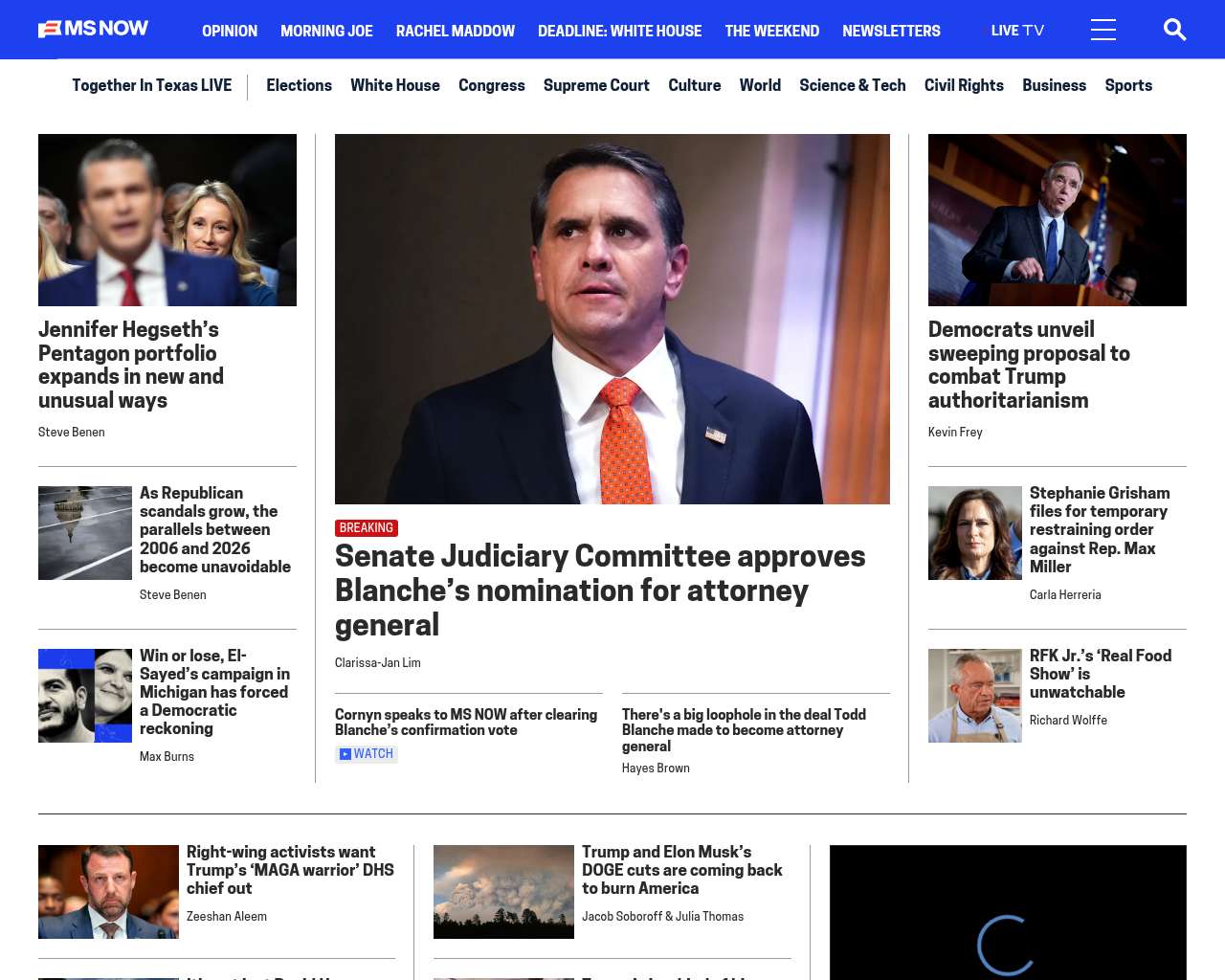
Task: Click the WATCH video badge
Action: click(367, 754)
